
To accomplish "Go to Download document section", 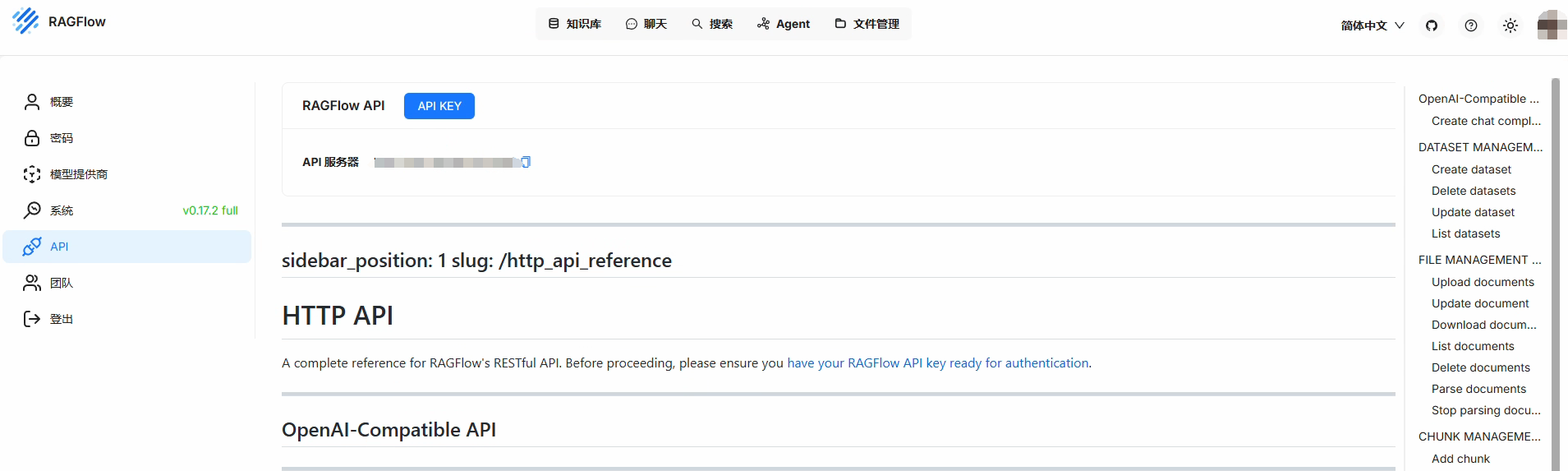I will pyautogui.click(x=1483, y=325).
